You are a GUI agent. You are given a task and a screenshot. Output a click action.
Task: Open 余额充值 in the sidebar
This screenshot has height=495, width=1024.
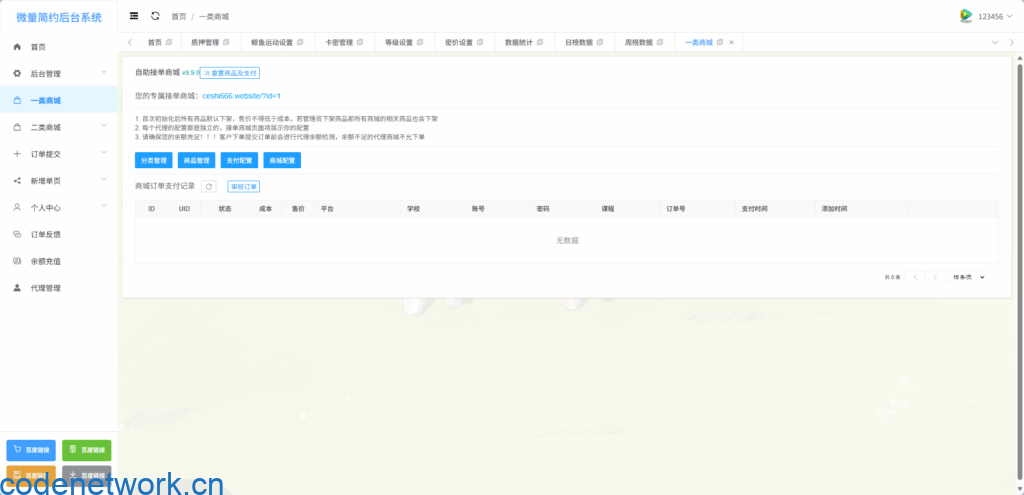point(45,261)
